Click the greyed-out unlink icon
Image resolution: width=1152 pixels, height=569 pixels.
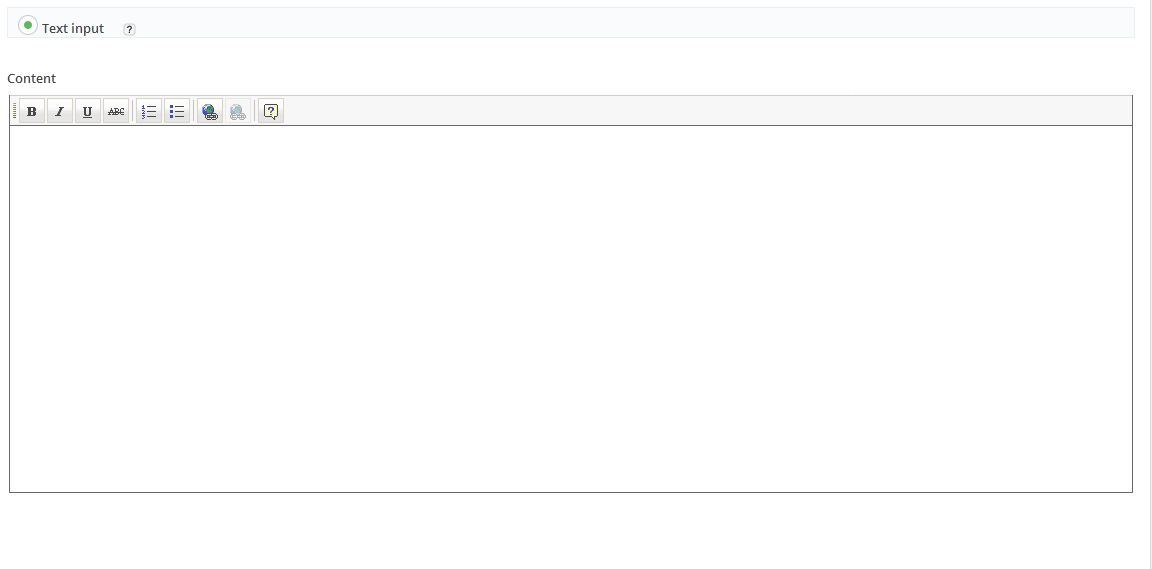pyautogui.click(x=238, y=111)
